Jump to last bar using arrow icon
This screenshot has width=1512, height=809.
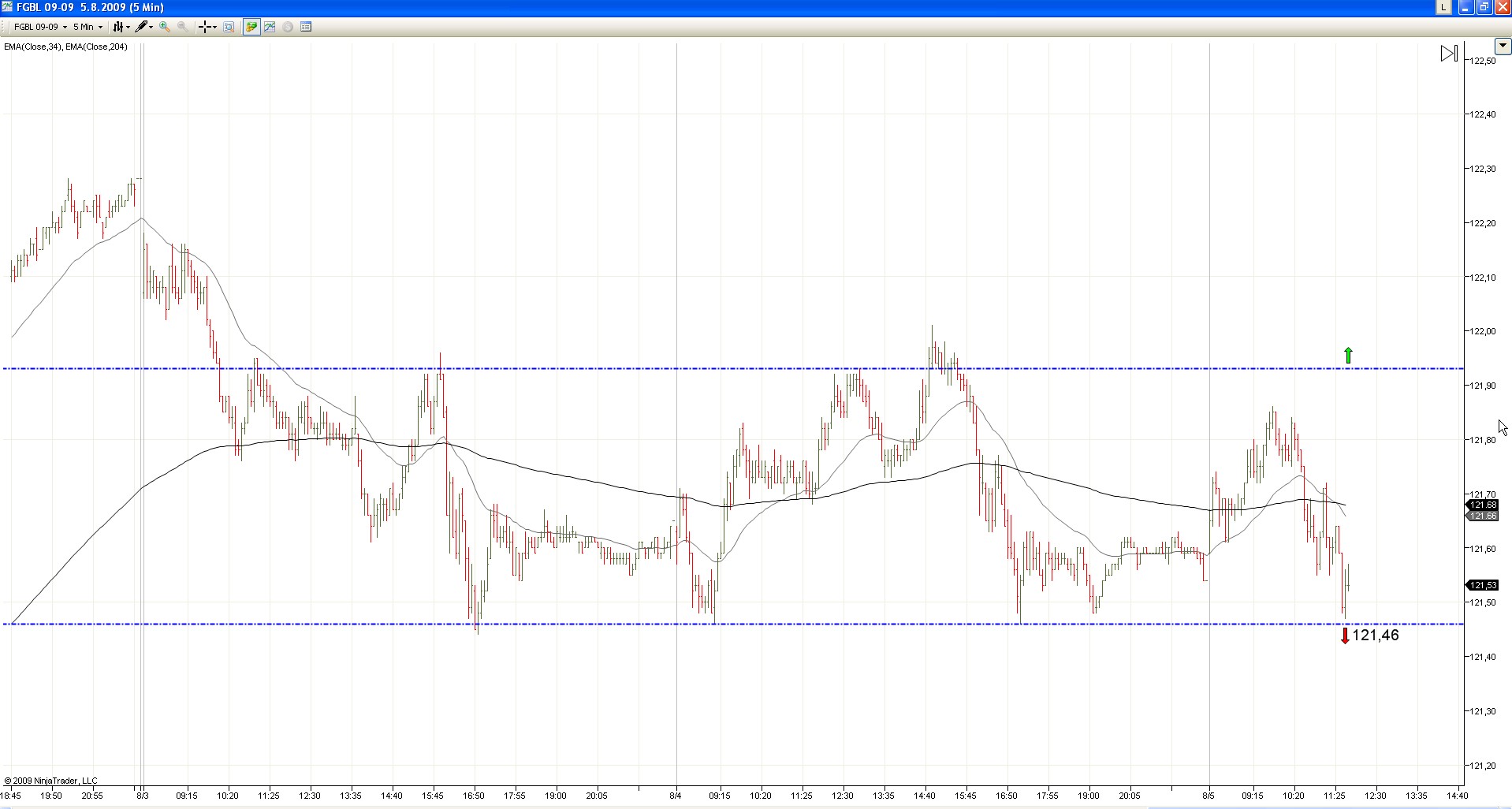click(1449, 54)
